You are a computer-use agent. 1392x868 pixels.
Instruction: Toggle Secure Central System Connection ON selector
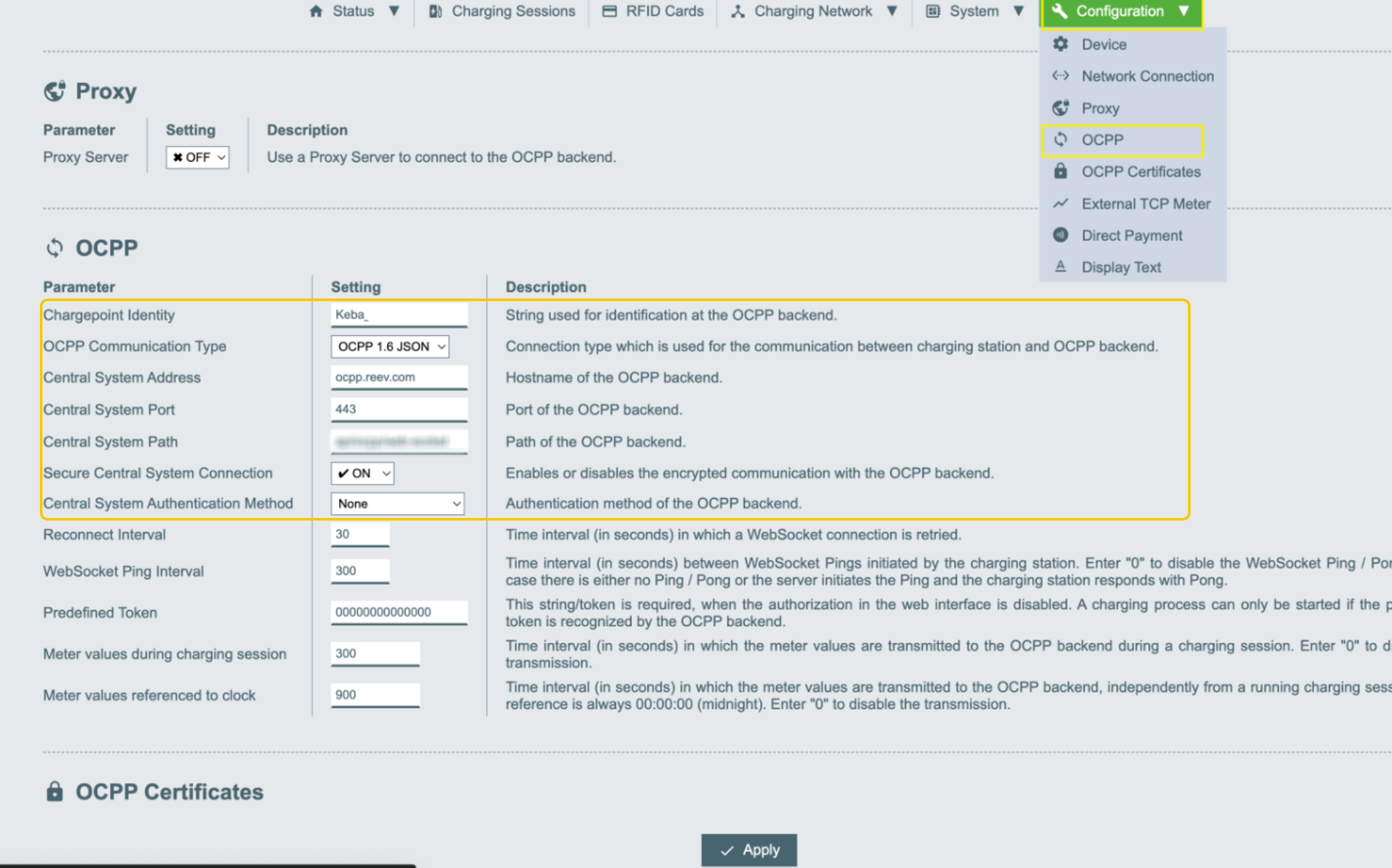[362, 474]
